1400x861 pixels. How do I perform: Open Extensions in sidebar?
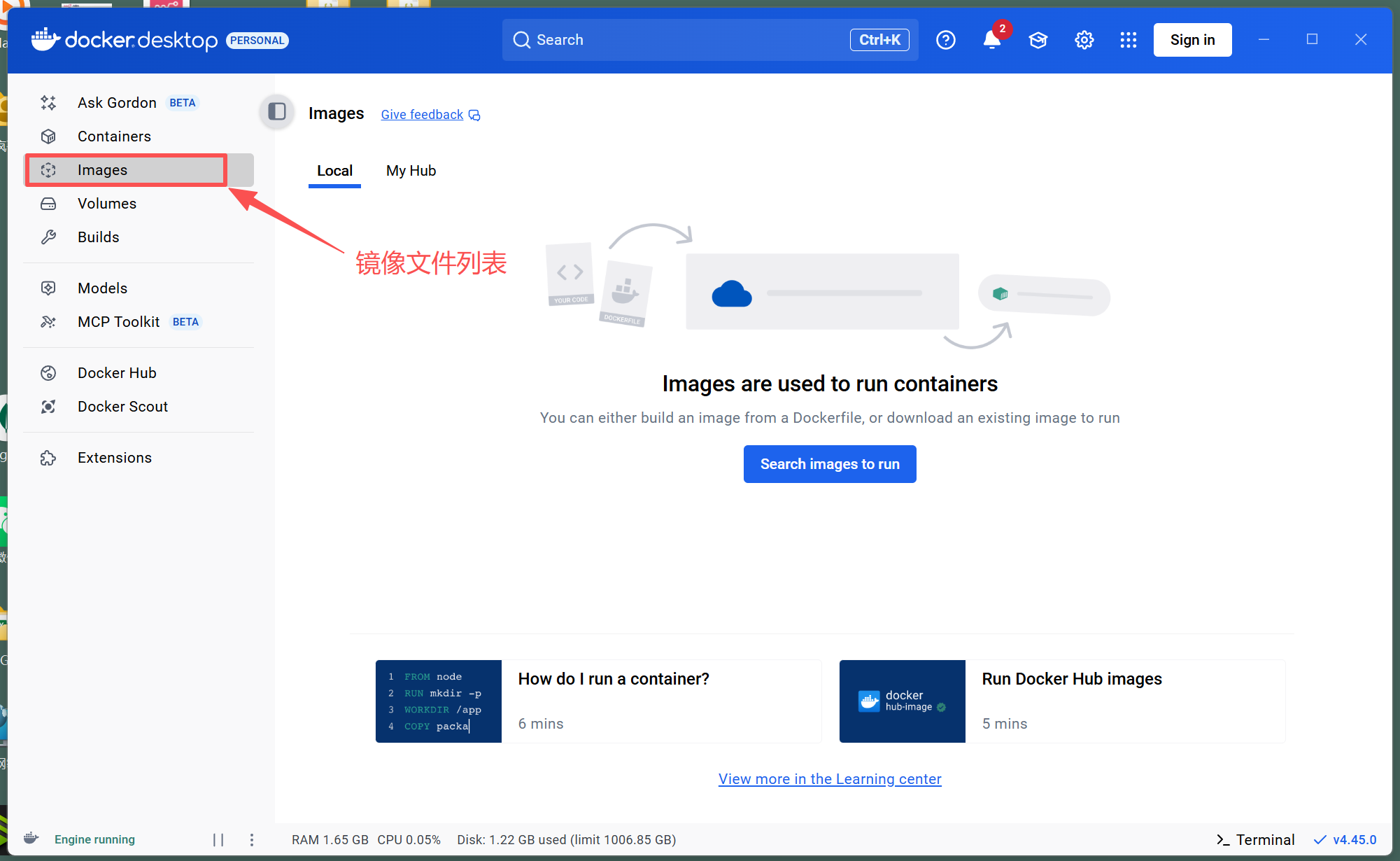coord(114,458)
